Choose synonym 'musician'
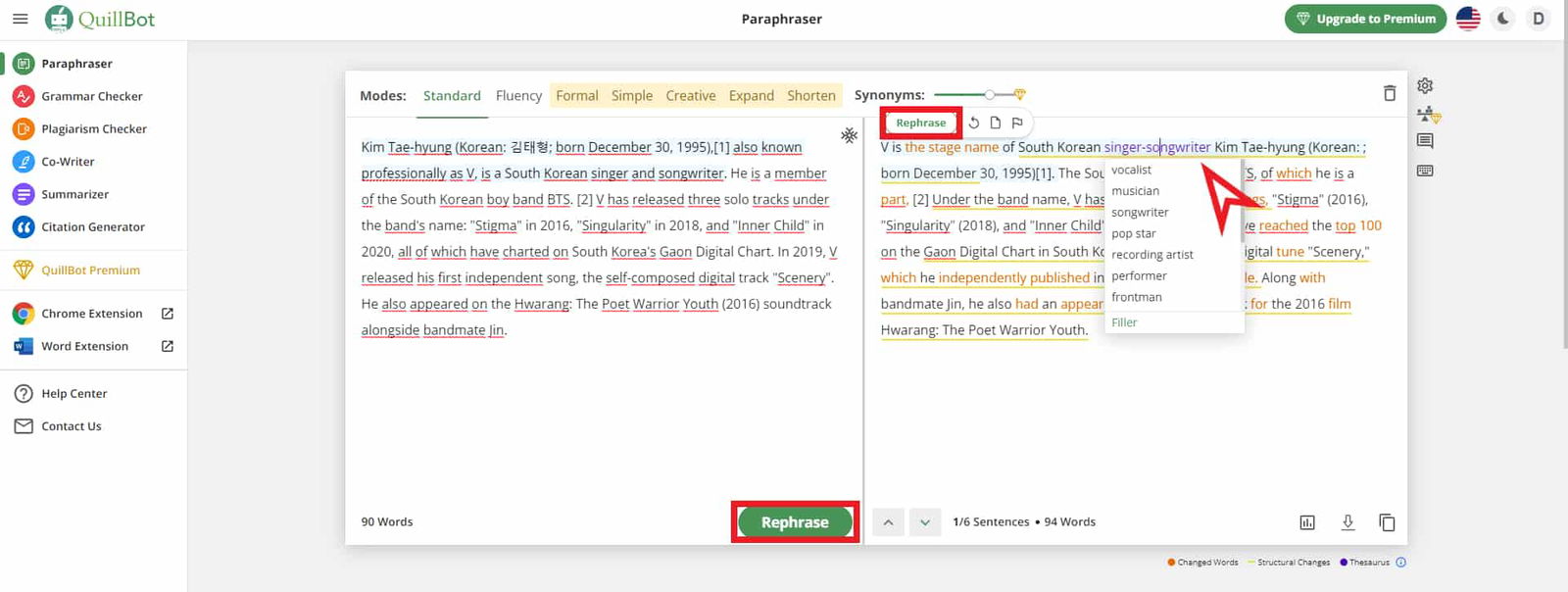Image resolution: width=1568 pixels, height=592 pixels. coord(1135,191)
